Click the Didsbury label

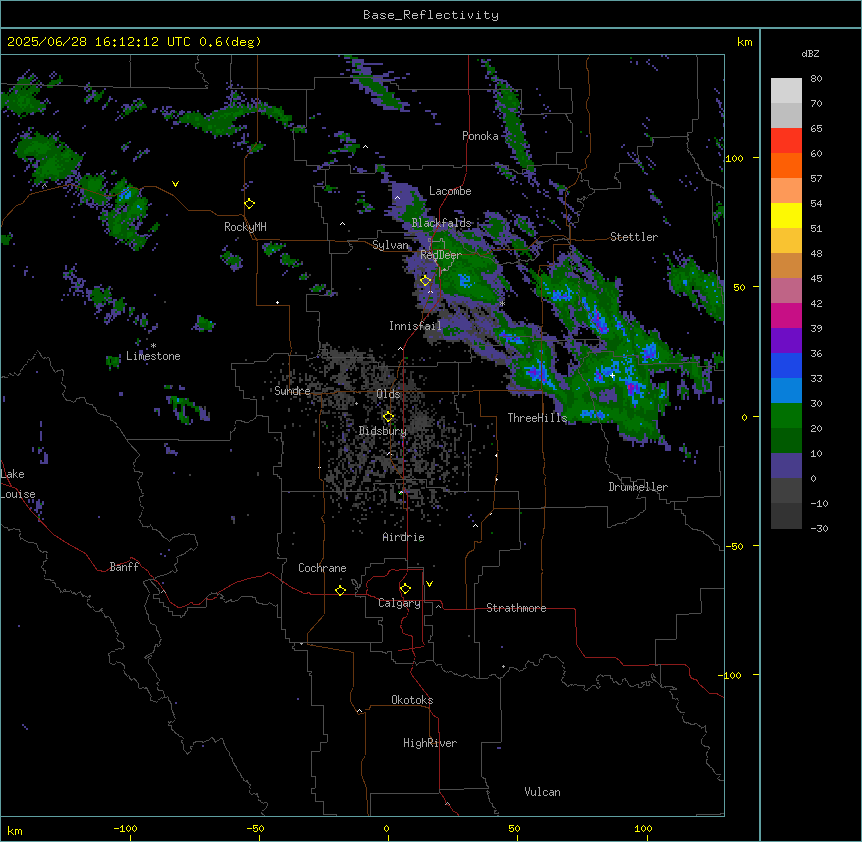pos(383,431)
